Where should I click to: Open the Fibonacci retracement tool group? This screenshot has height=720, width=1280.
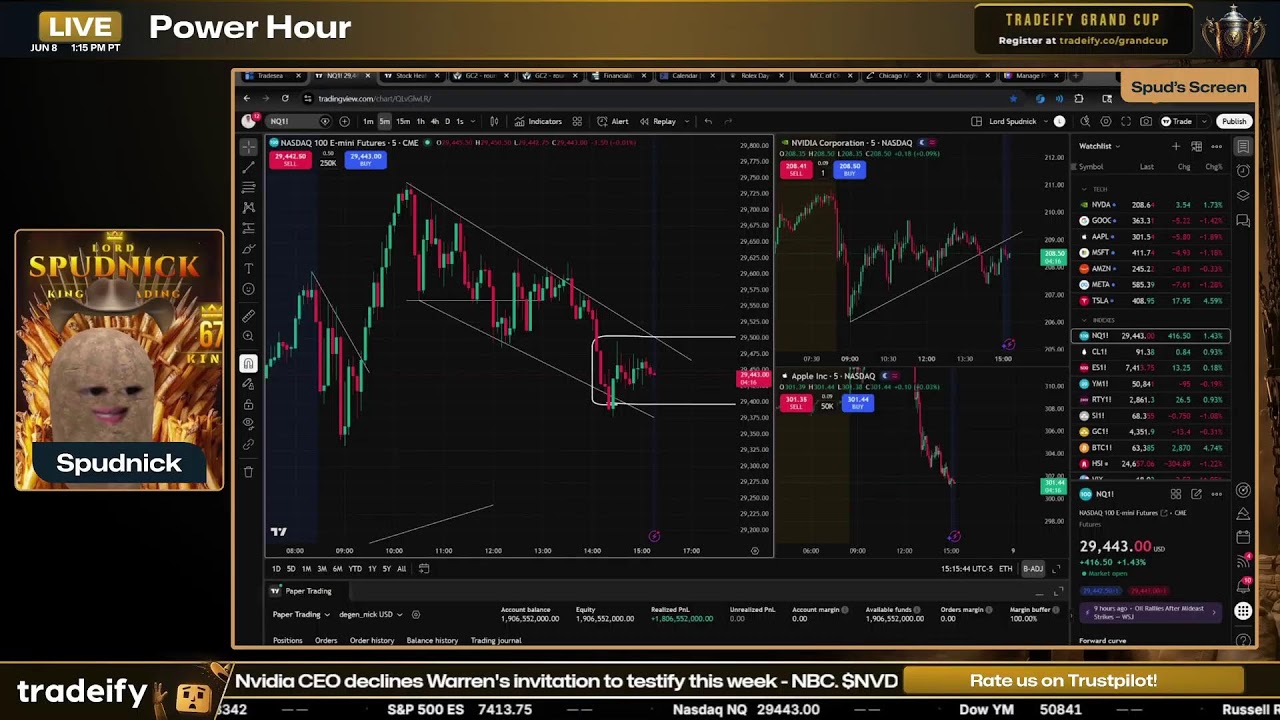point(249,187)
